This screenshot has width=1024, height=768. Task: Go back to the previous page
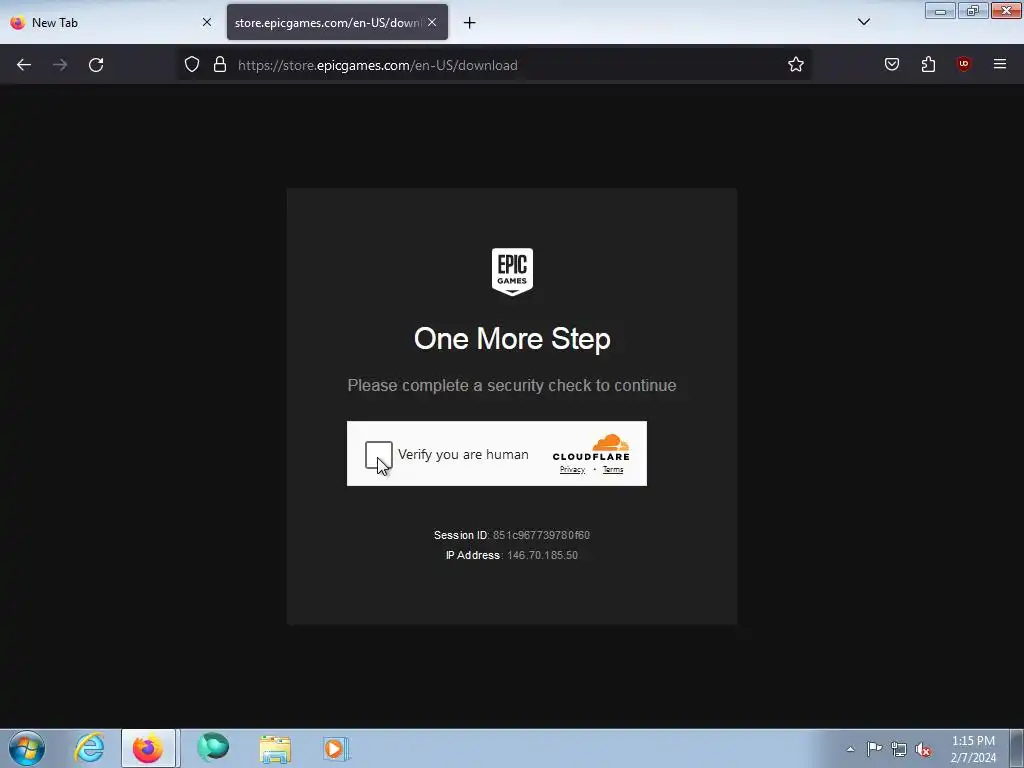click(24, 65)
